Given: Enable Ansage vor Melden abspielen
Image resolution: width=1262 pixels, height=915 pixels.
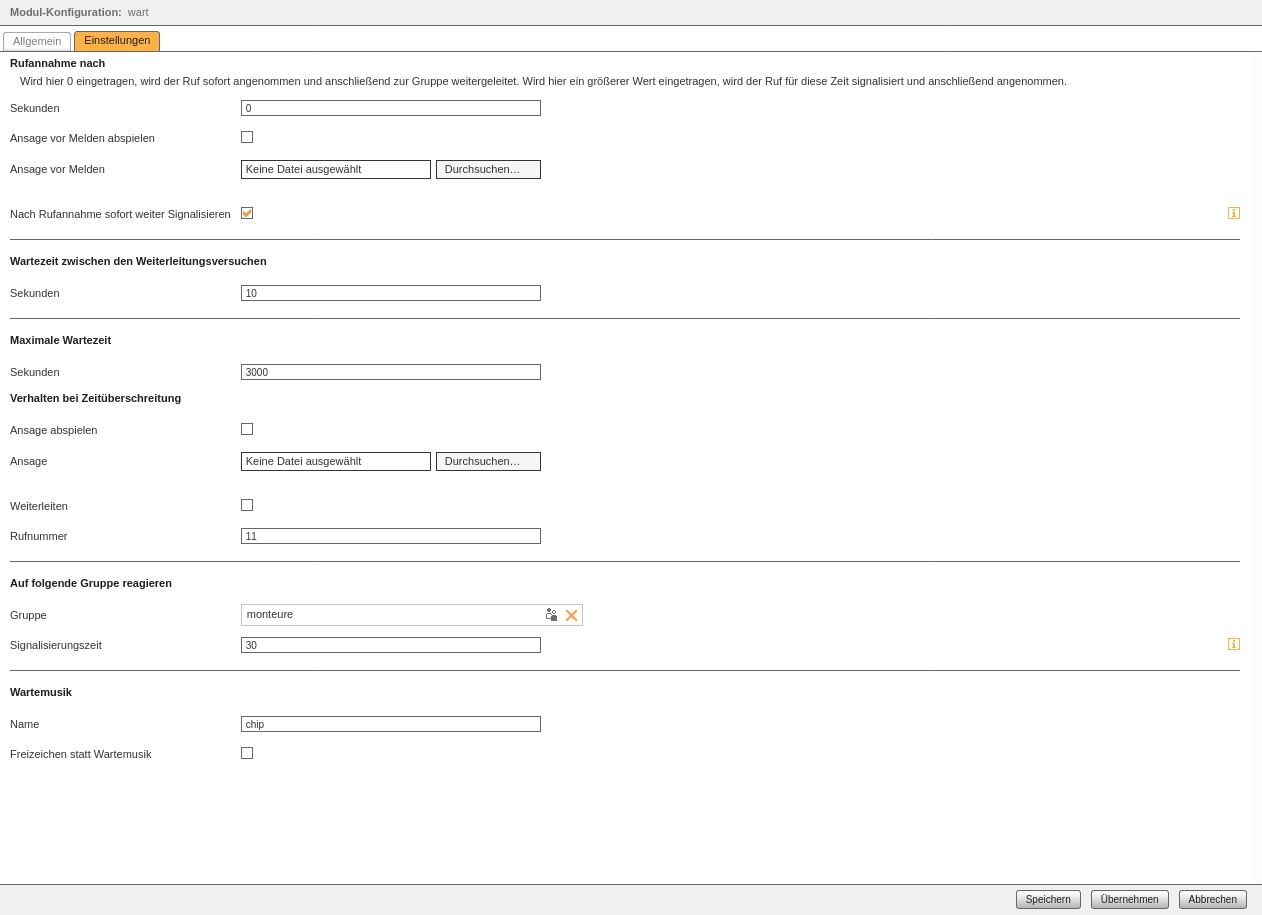Looking at the screenshot, I should pos(246,136).
